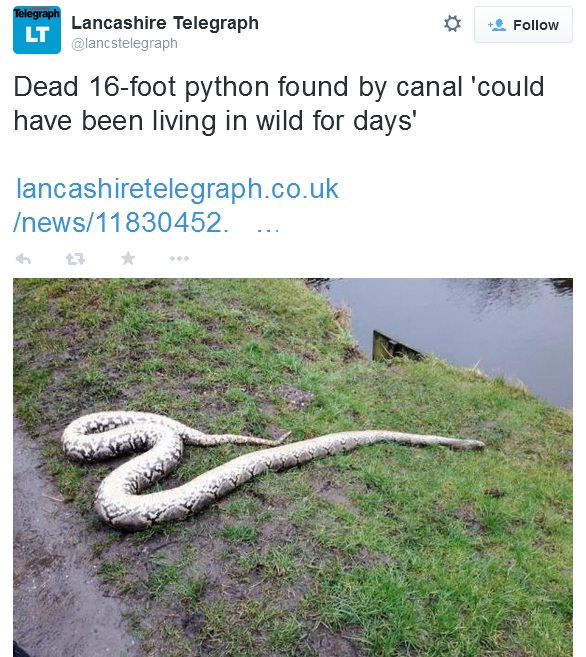Click the person-plus icon inside Follow
Image resolution: width=586 pixels, height=657 pixels.
[x=497, y=25]
